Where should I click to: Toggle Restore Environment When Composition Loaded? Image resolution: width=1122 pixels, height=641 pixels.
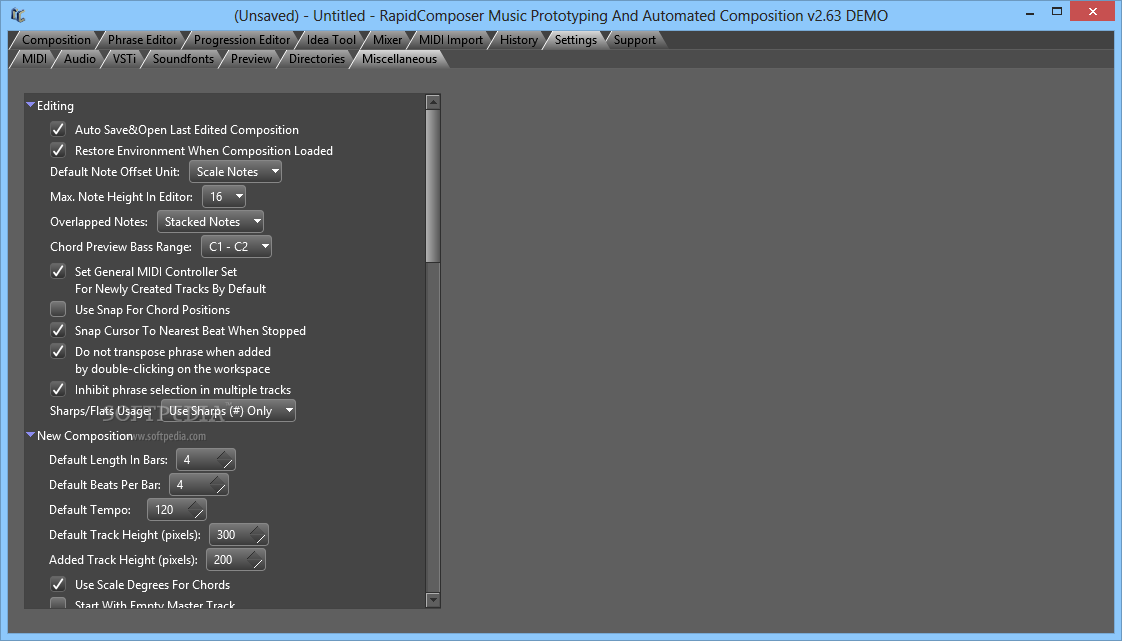pos(58,150)
